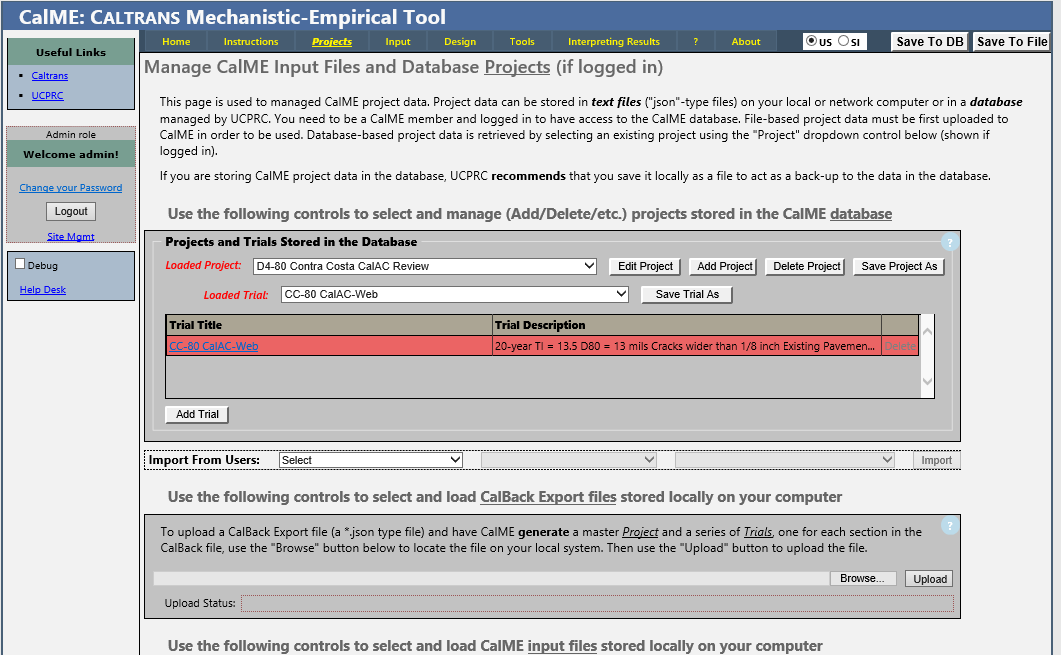Image resolution: width=1061 pixels, height=655 pixels.
Task: Click help icon in database projects panel
Action: [950, 242]
